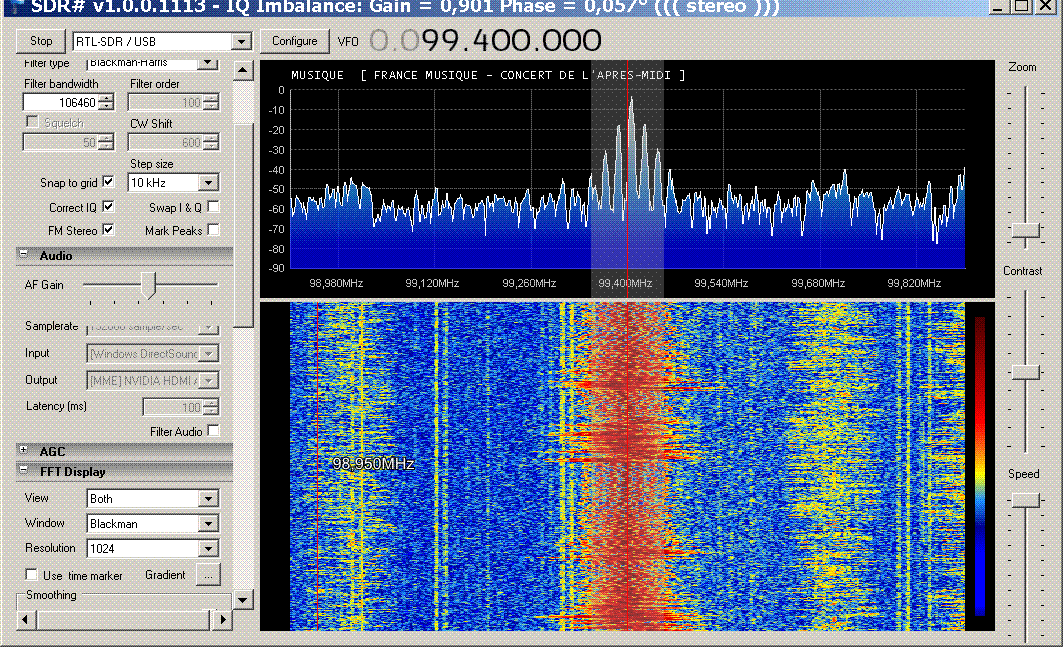This screenshot has width=1063, height=647.
Task: Click the Filter bandwidth input field
Action: click(61, 102)
